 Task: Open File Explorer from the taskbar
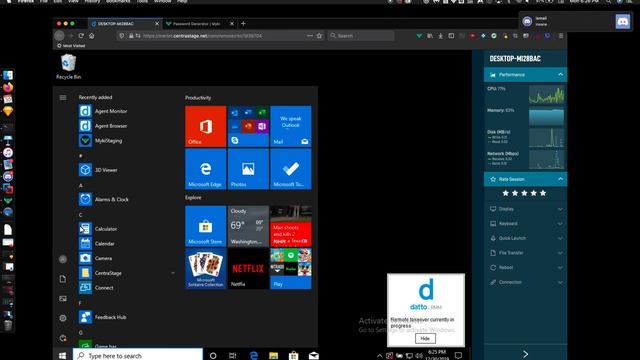pyautogui.click(x=273, y=356)
